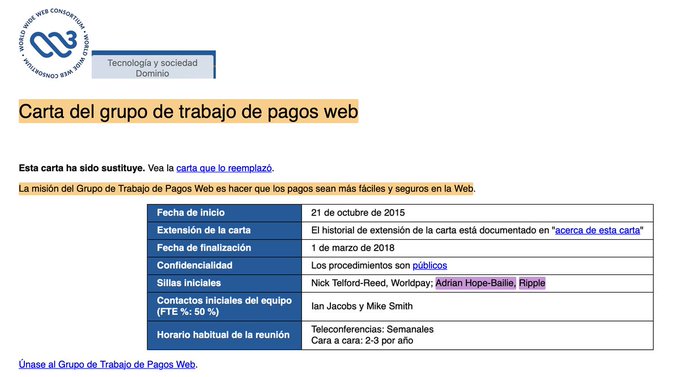
Task: Select the 'Extensión de la carta' header cell
Action: [224, 230]
